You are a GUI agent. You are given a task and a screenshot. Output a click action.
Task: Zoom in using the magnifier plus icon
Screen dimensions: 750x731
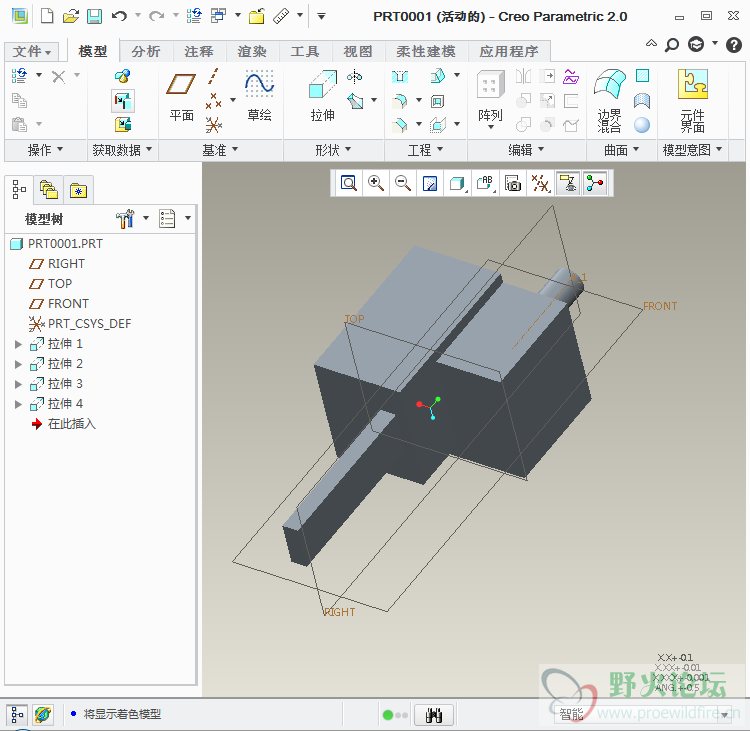(376, 183)
